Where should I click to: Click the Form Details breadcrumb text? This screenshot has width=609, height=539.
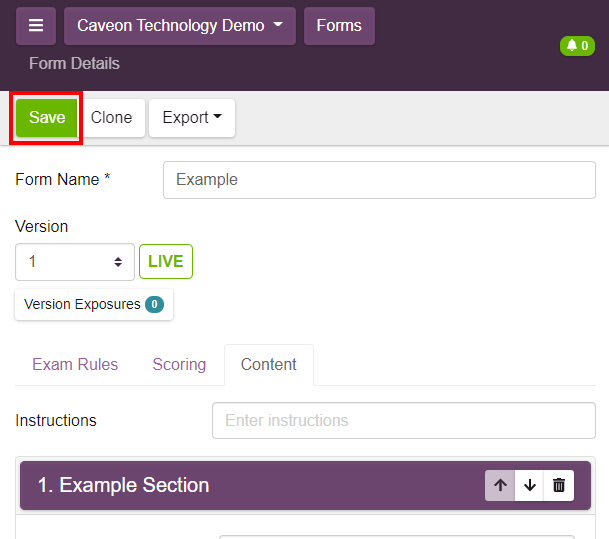[x=74, y=63]
